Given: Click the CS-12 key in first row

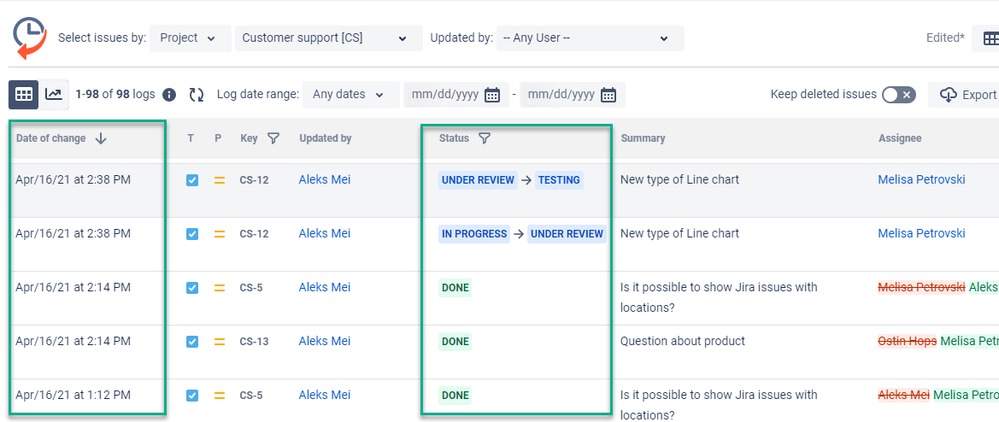Looking at the screenshot, I should point(254,180).
